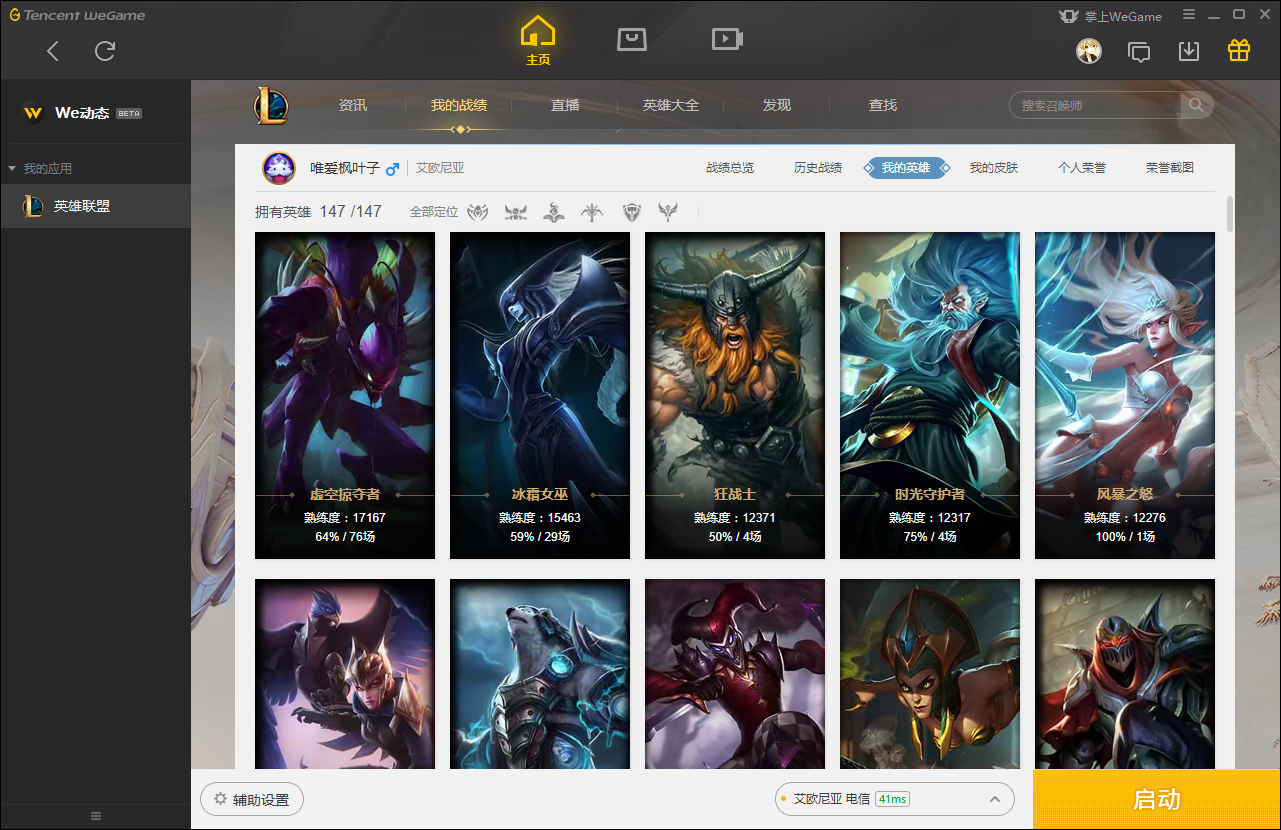Select 英雄联盟 in the sidebar
The width and height of the screenshot is (1281, 830).
pyautogui.click(x=95, y=206)
